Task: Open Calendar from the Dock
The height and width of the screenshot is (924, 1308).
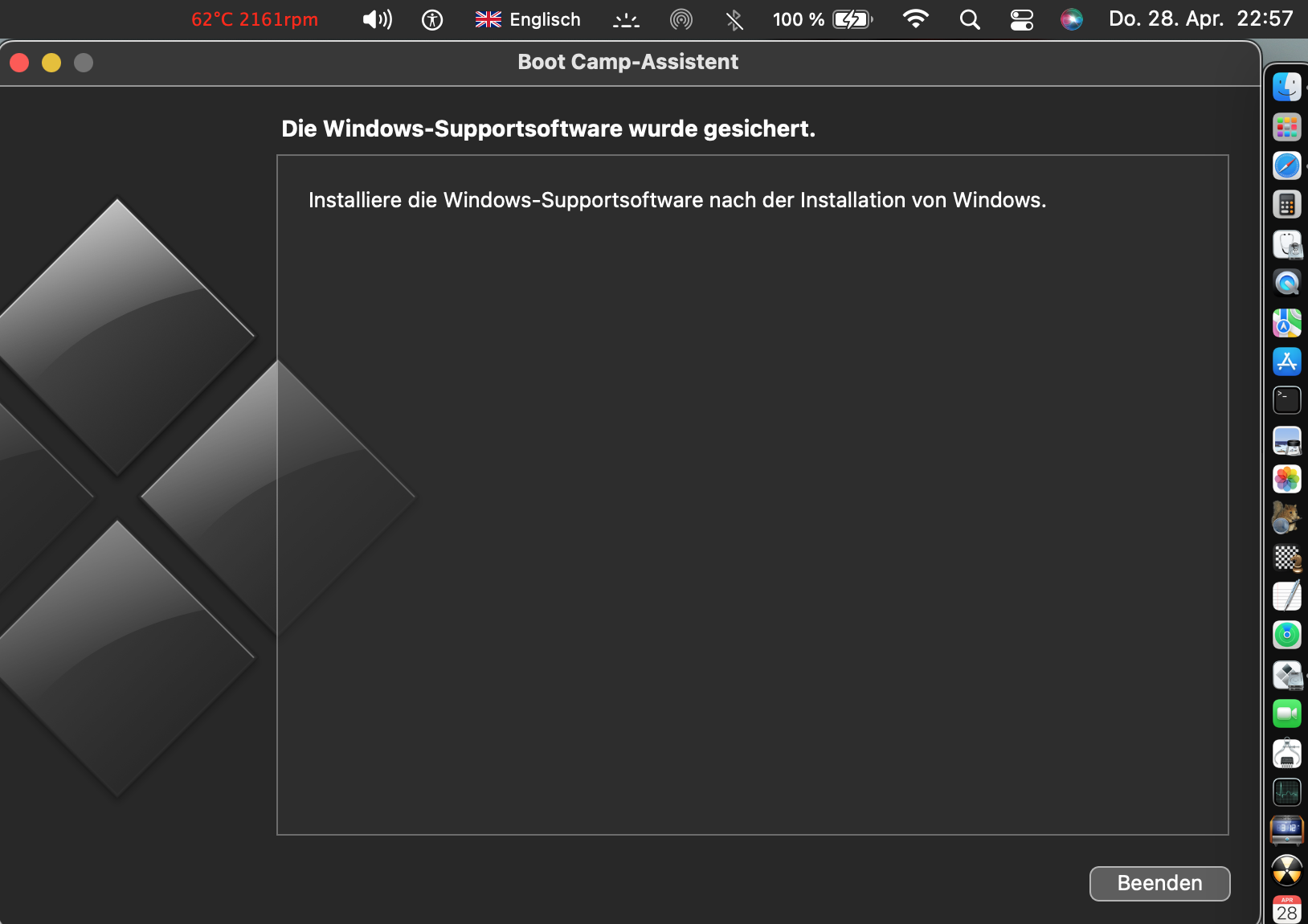Action: click(x=1287, y=909)
